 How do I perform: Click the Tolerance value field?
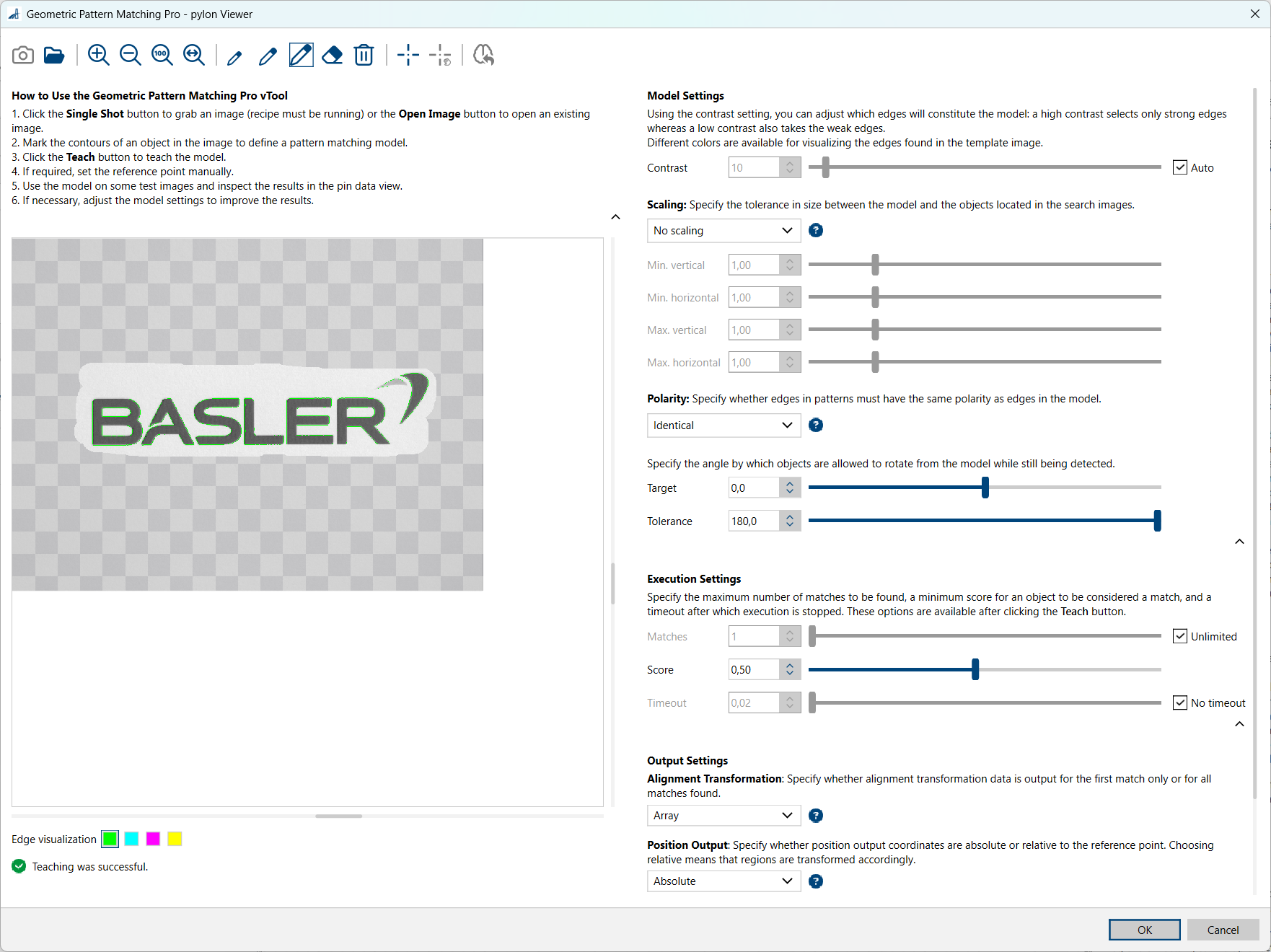[x=754, y=521]
